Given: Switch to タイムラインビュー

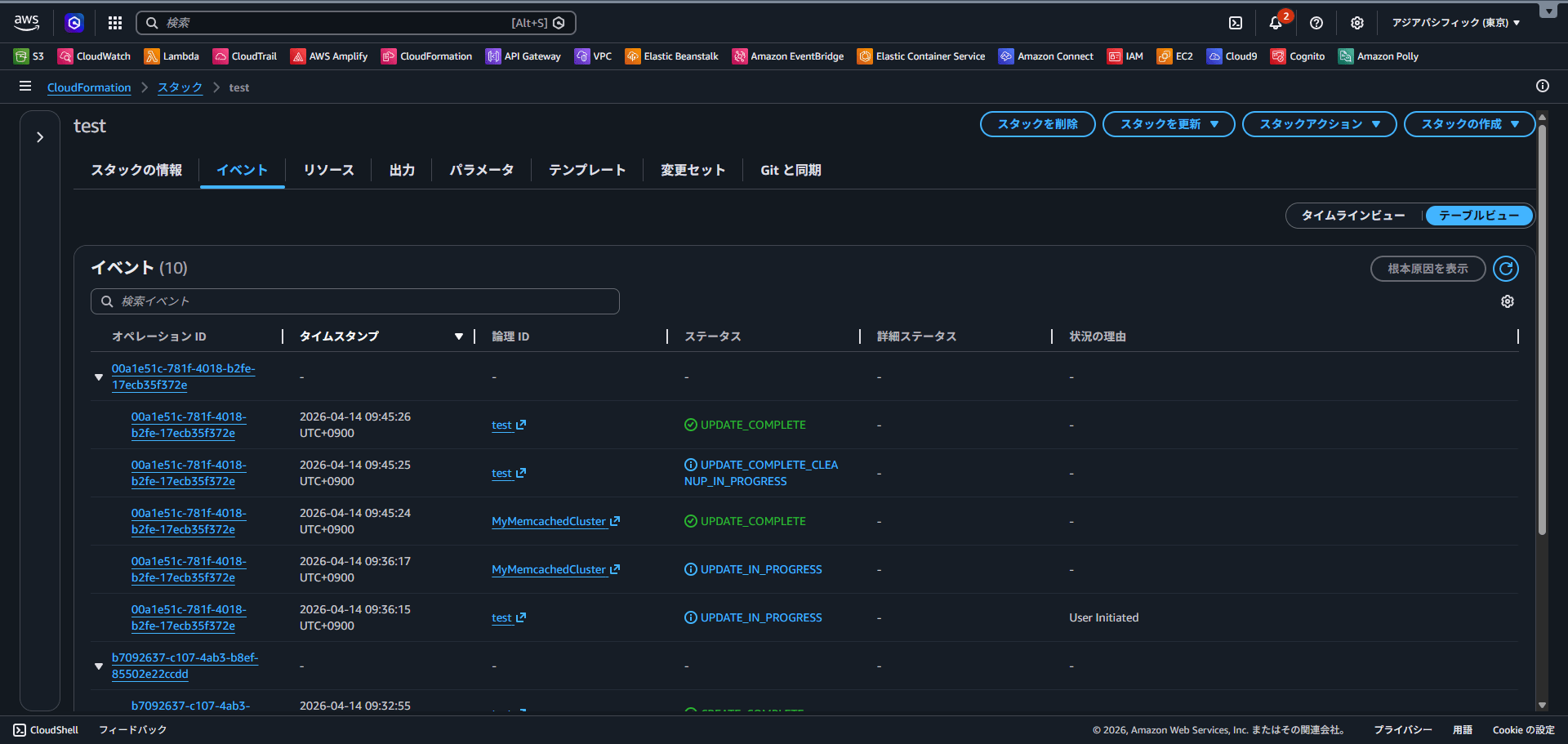Looking at the screenshot, I should point(1353,216).
